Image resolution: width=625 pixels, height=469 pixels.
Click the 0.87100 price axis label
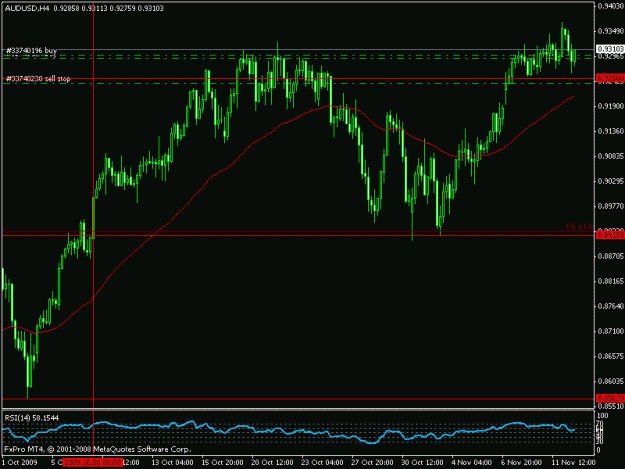[x=611, y=331]
